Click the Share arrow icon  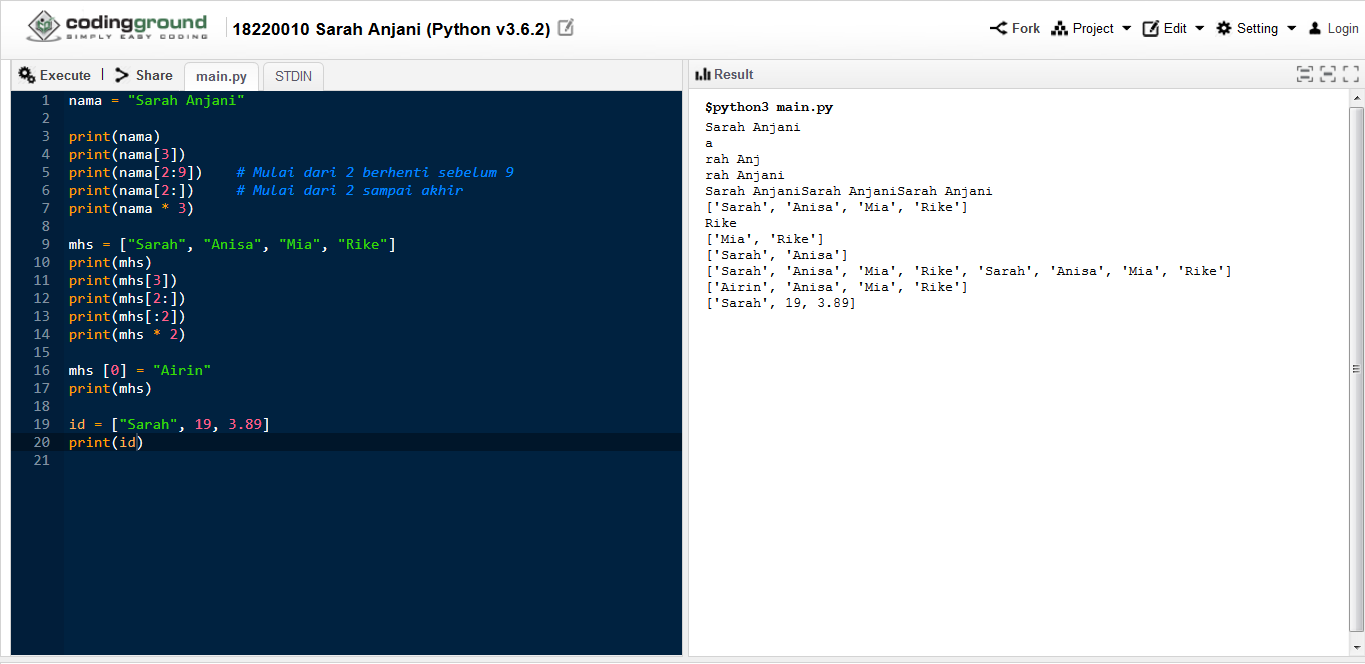[x=122, y=75]
